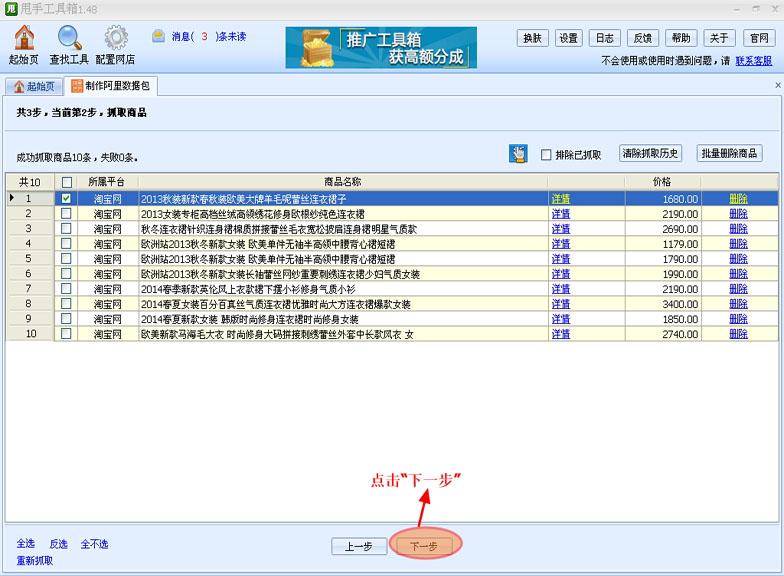Click the app logo in title bar
The width and height of the screenshot is (784, 576).
point(11,9)
